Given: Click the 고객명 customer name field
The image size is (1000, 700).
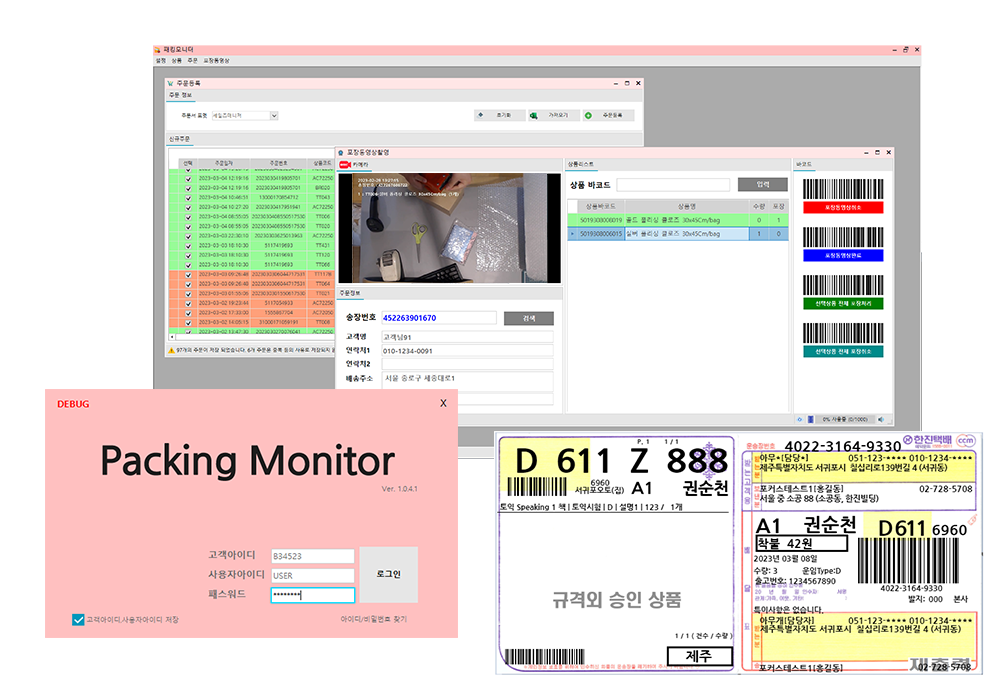Looking at the screenshot, I should 467,337.
